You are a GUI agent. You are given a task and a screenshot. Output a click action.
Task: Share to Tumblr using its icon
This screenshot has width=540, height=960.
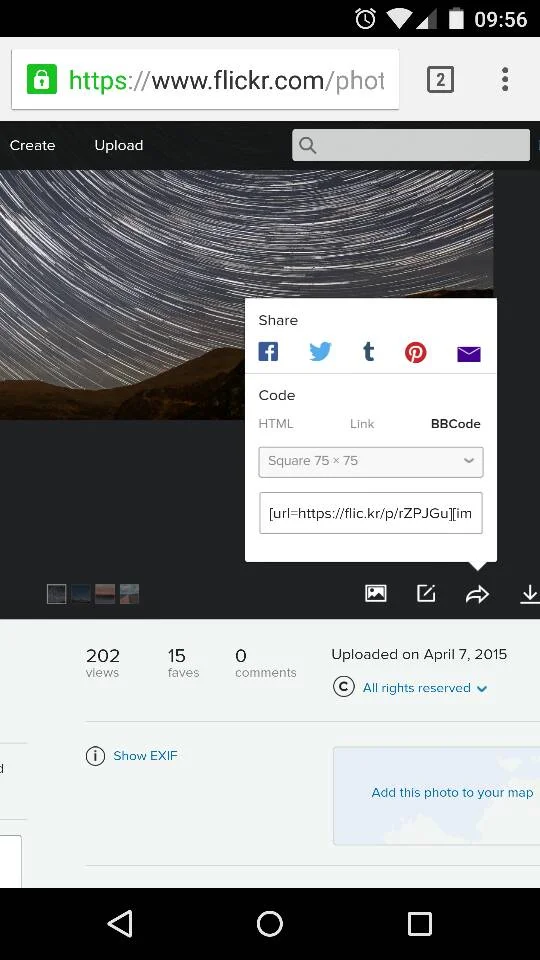369,352
